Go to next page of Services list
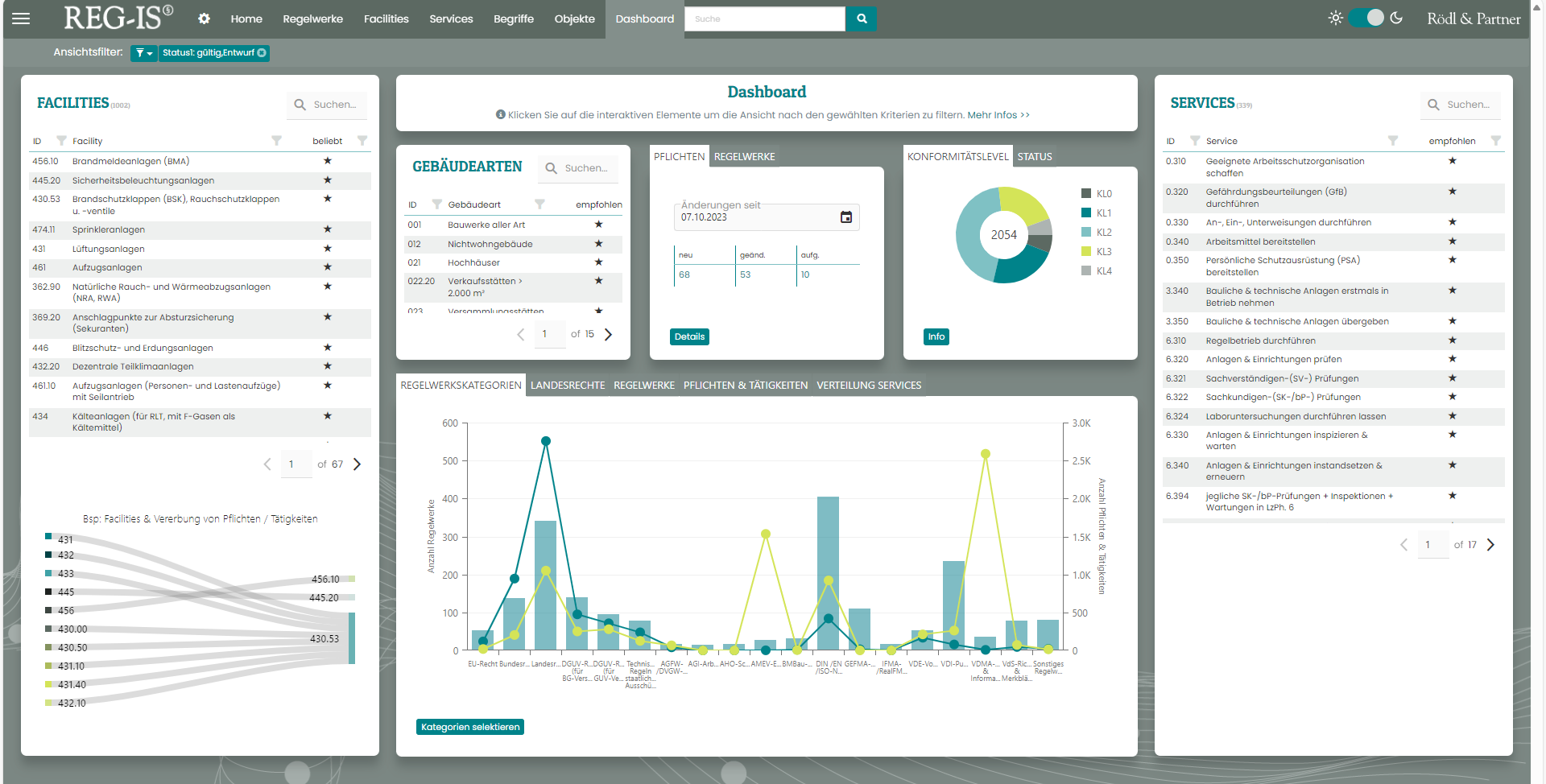The image size is (1546, 784). pyautogui.click(x=1490, y=545)
